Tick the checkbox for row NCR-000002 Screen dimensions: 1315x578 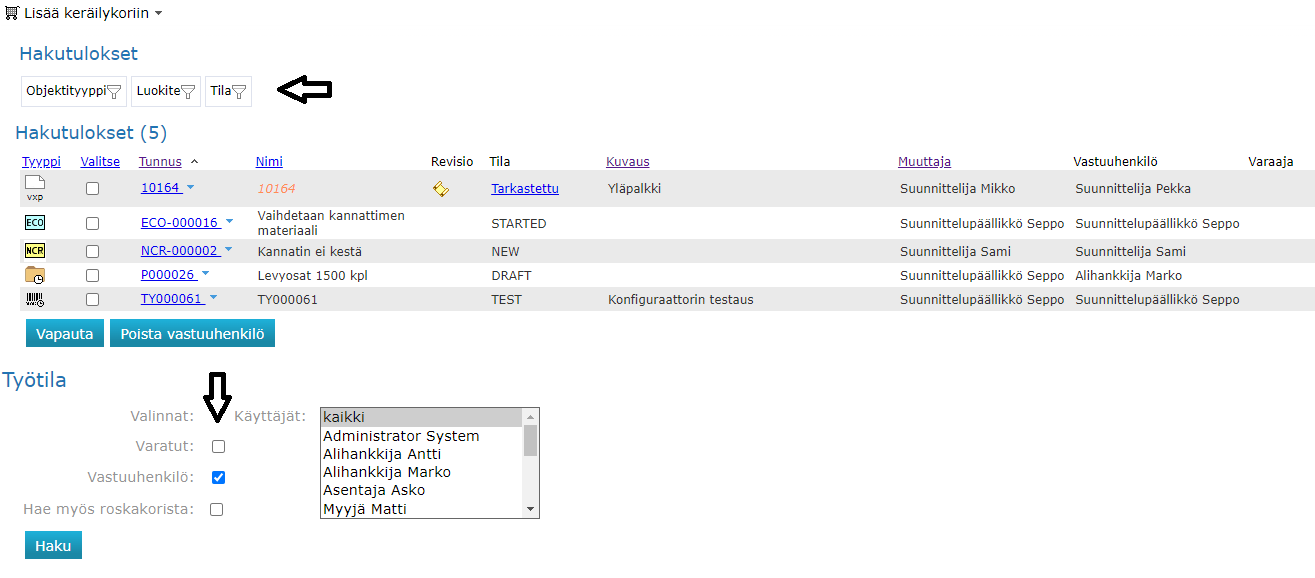point(92,251)
